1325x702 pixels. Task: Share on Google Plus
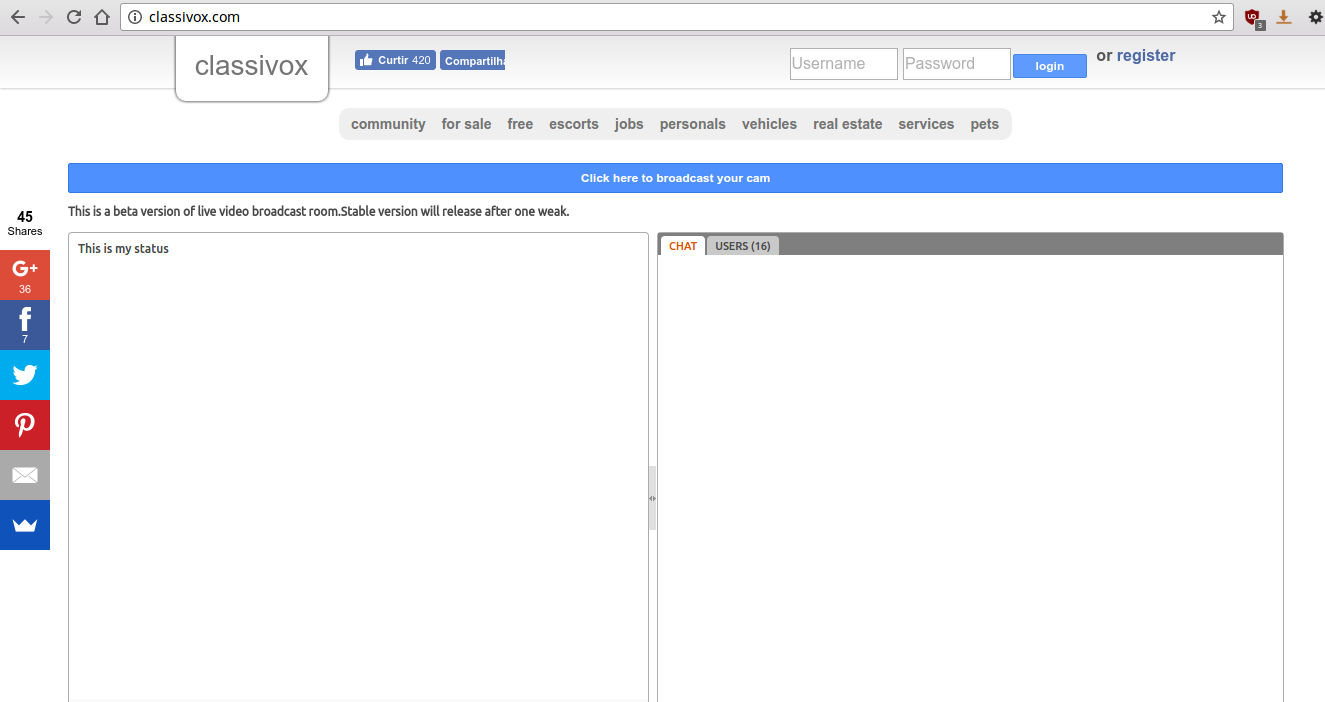[x=25, y=275]
